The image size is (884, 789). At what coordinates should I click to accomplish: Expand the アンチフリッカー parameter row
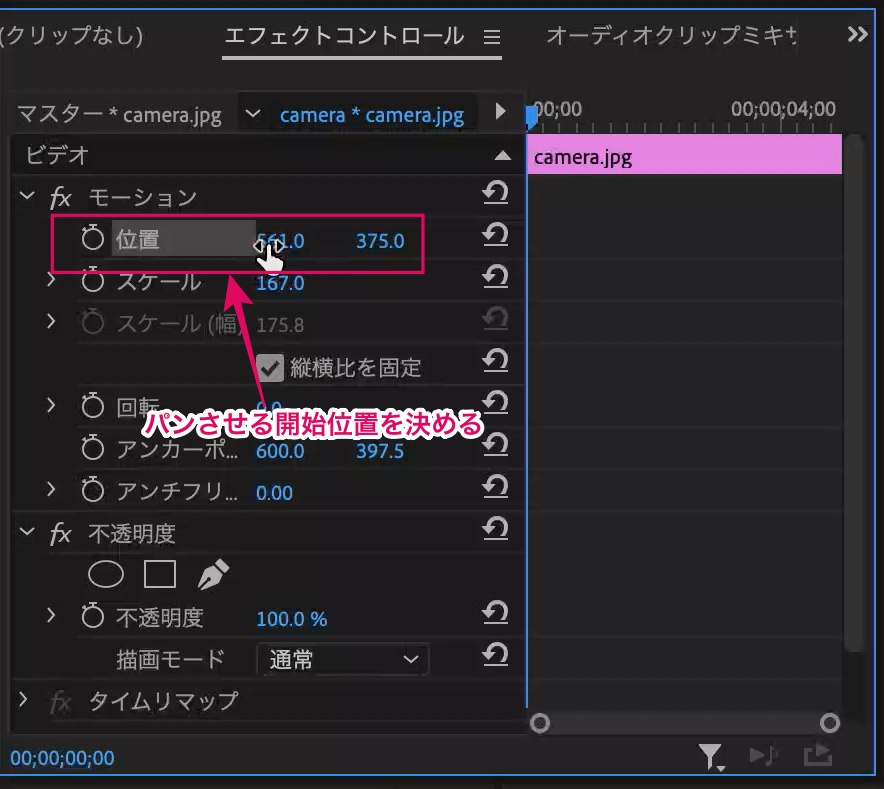click(51, 490)
